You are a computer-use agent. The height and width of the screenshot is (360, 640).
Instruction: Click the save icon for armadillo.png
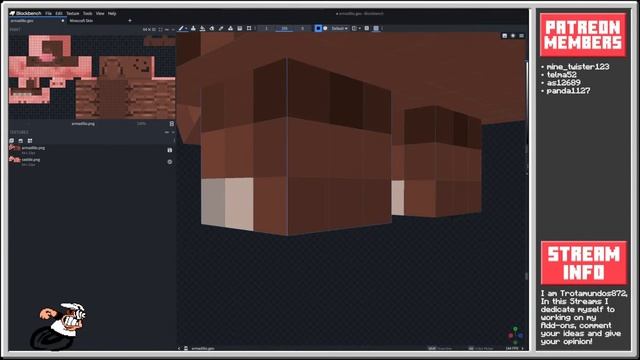click(x=170, y=150)
